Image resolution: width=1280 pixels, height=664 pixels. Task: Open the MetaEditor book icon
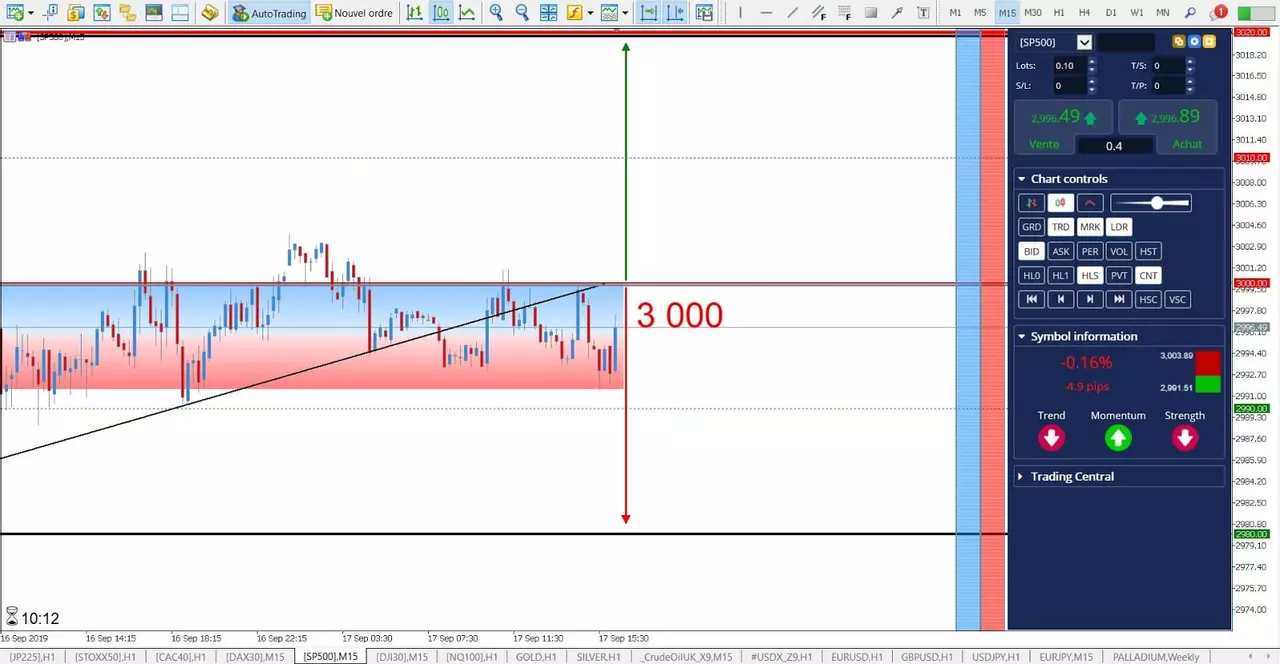tap(209, 13)
